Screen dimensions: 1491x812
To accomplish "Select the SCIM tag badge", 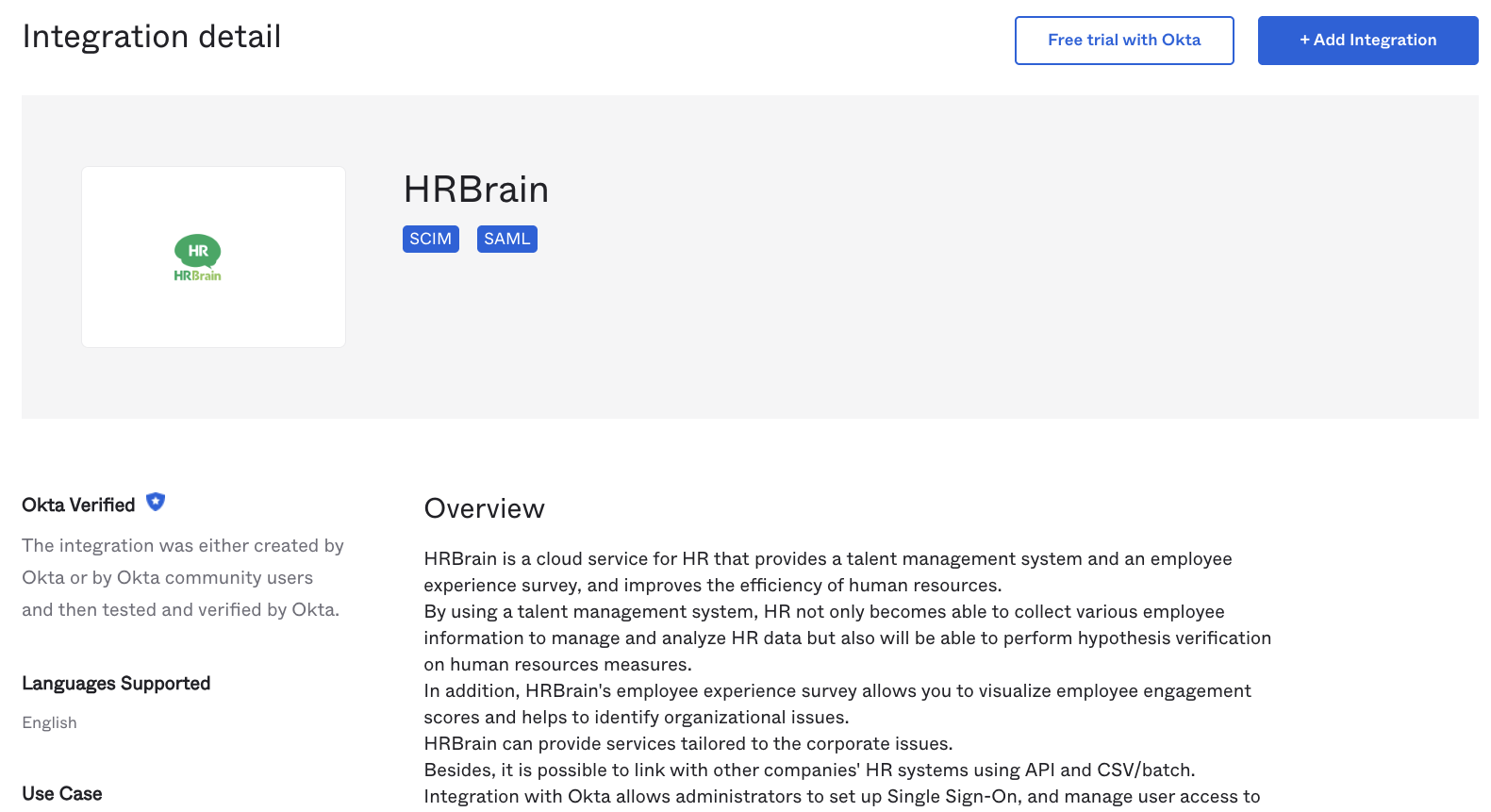I will 430,240.
